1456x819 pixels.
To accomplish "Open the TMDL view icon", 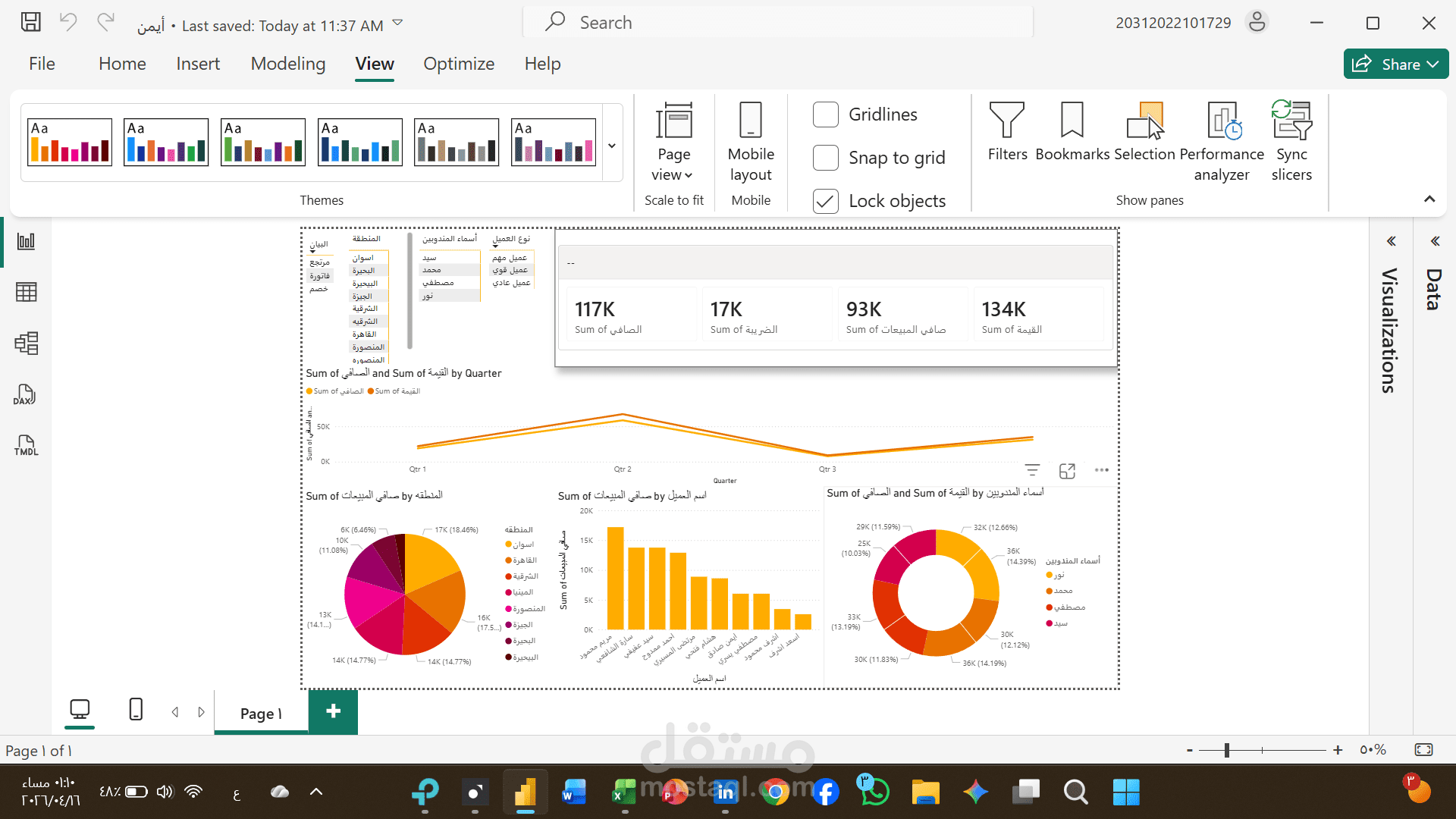I will 26,445.
